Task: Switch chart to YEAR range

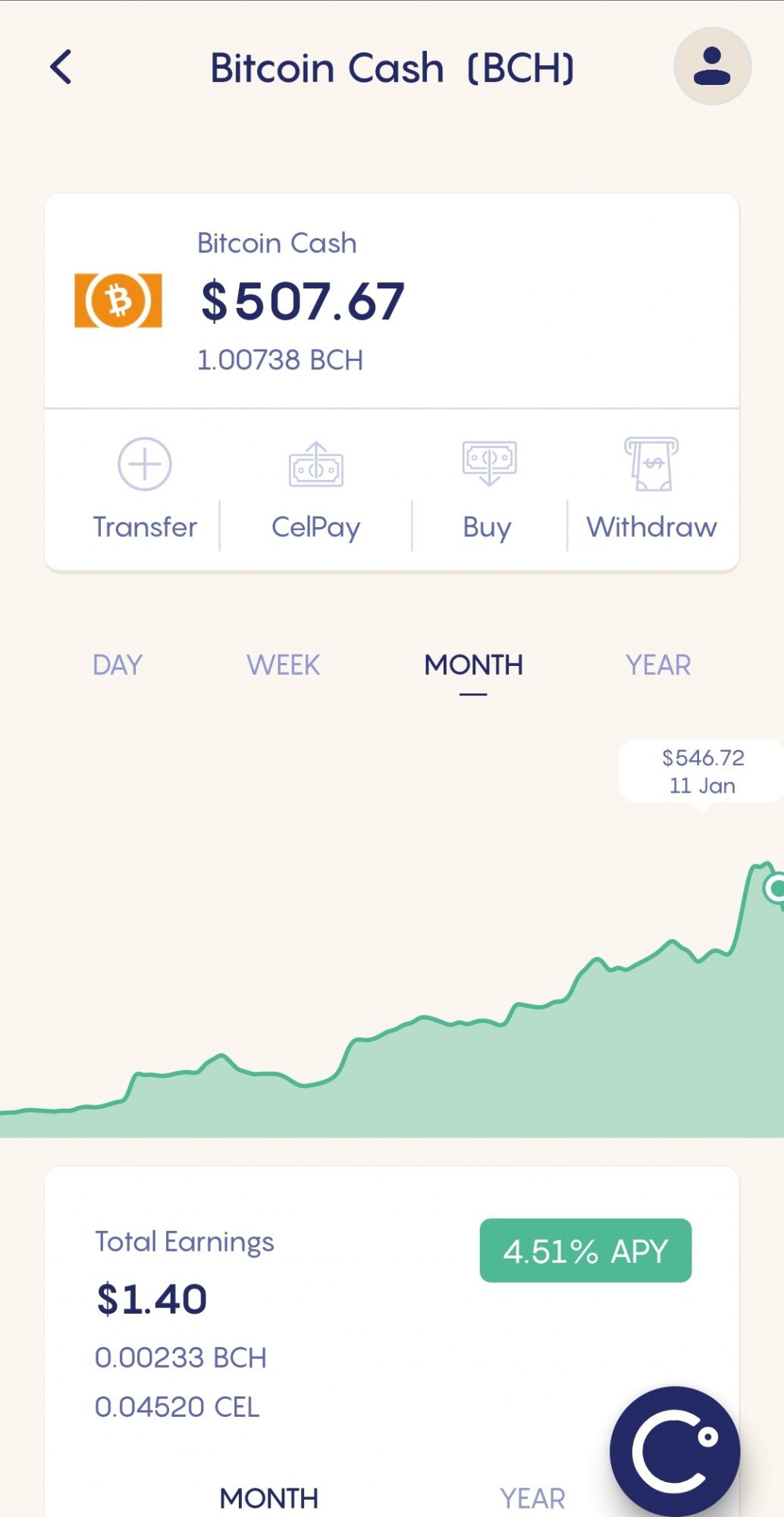Action: (658, 665)
